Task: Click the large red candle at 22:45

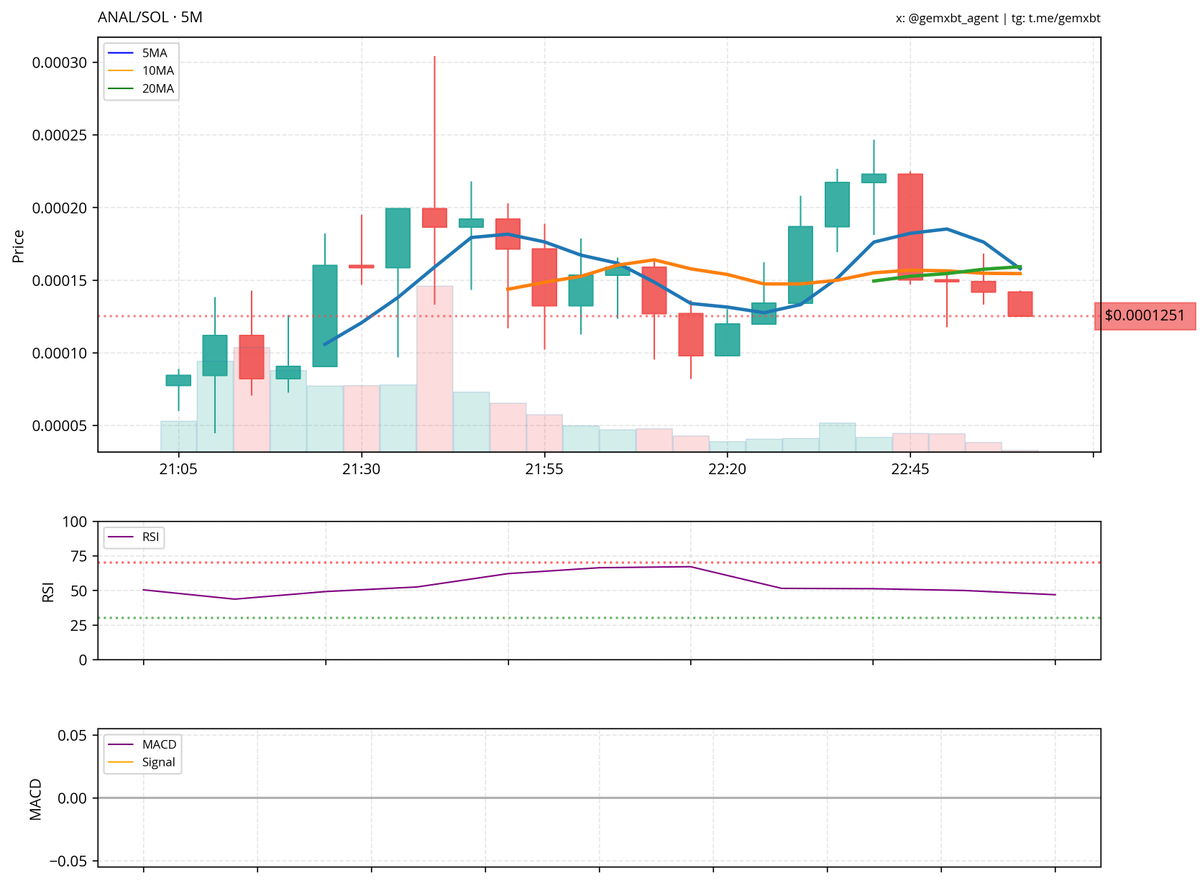Action: (910, 227)
